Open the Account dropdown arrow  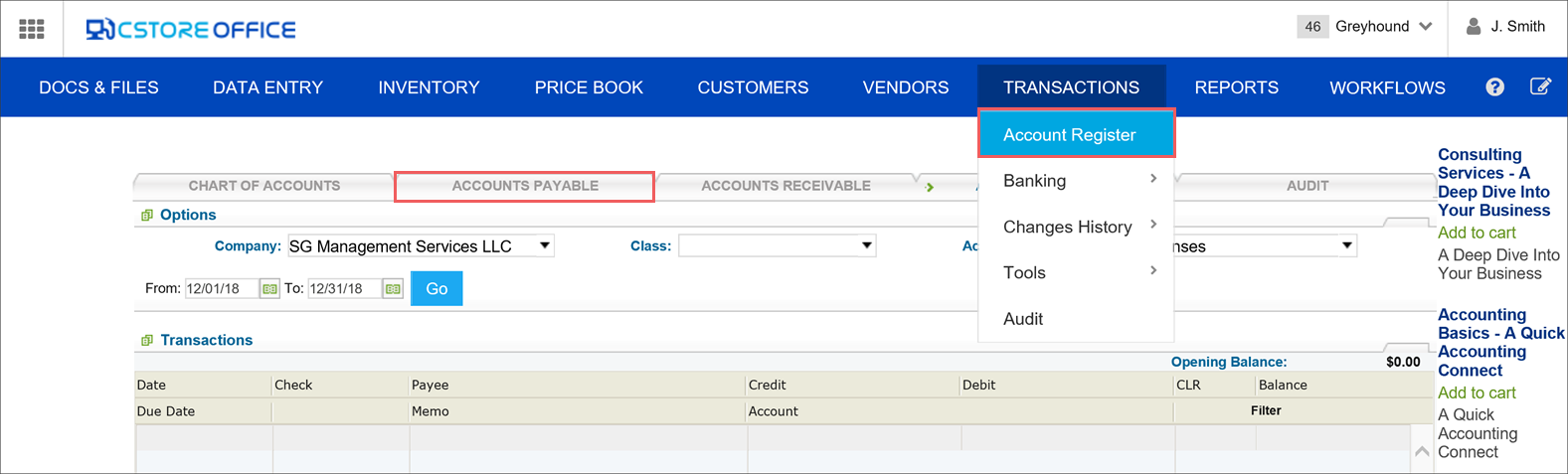[x=1347, y=245]
